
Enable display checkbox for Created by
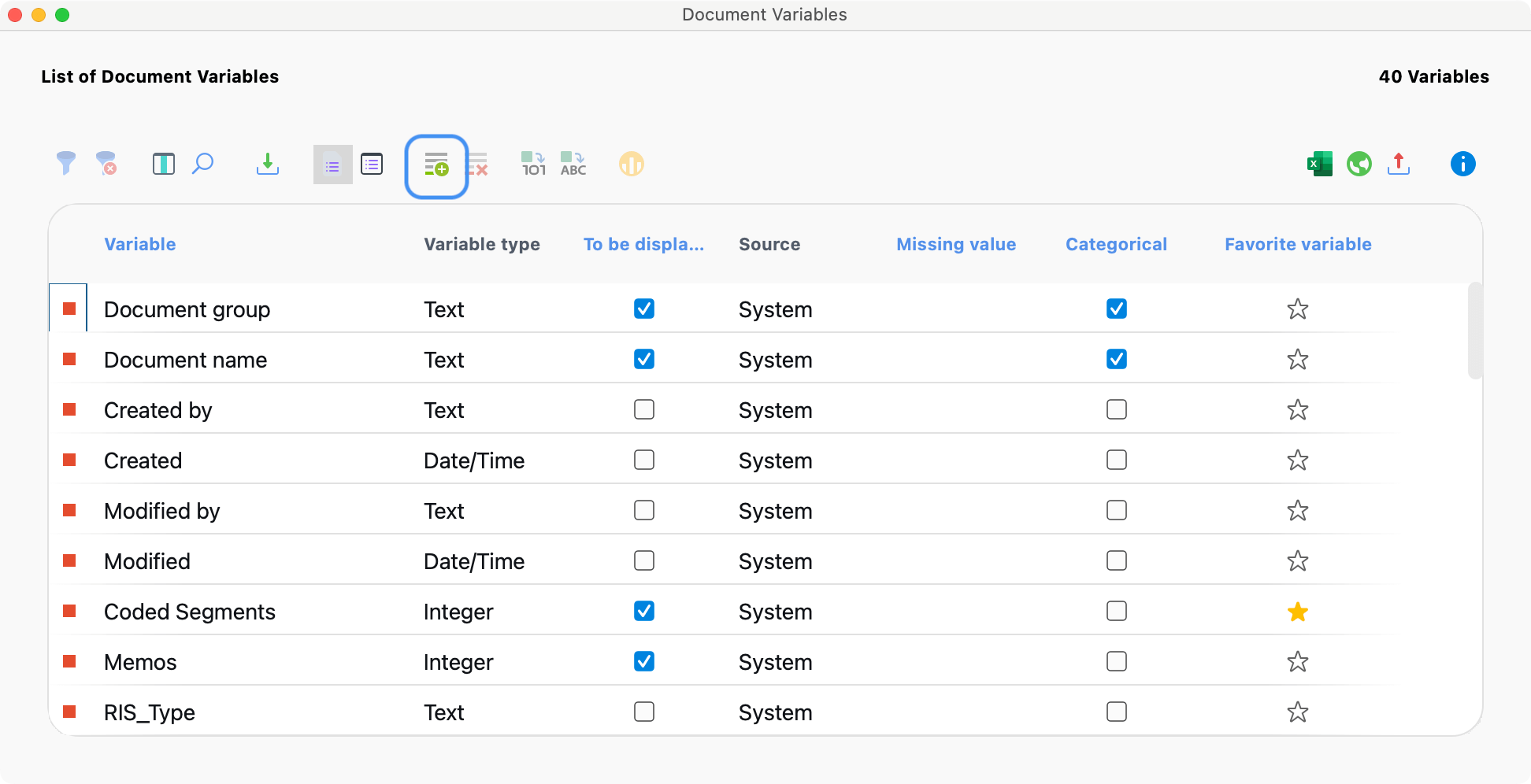tap(644, 409)
